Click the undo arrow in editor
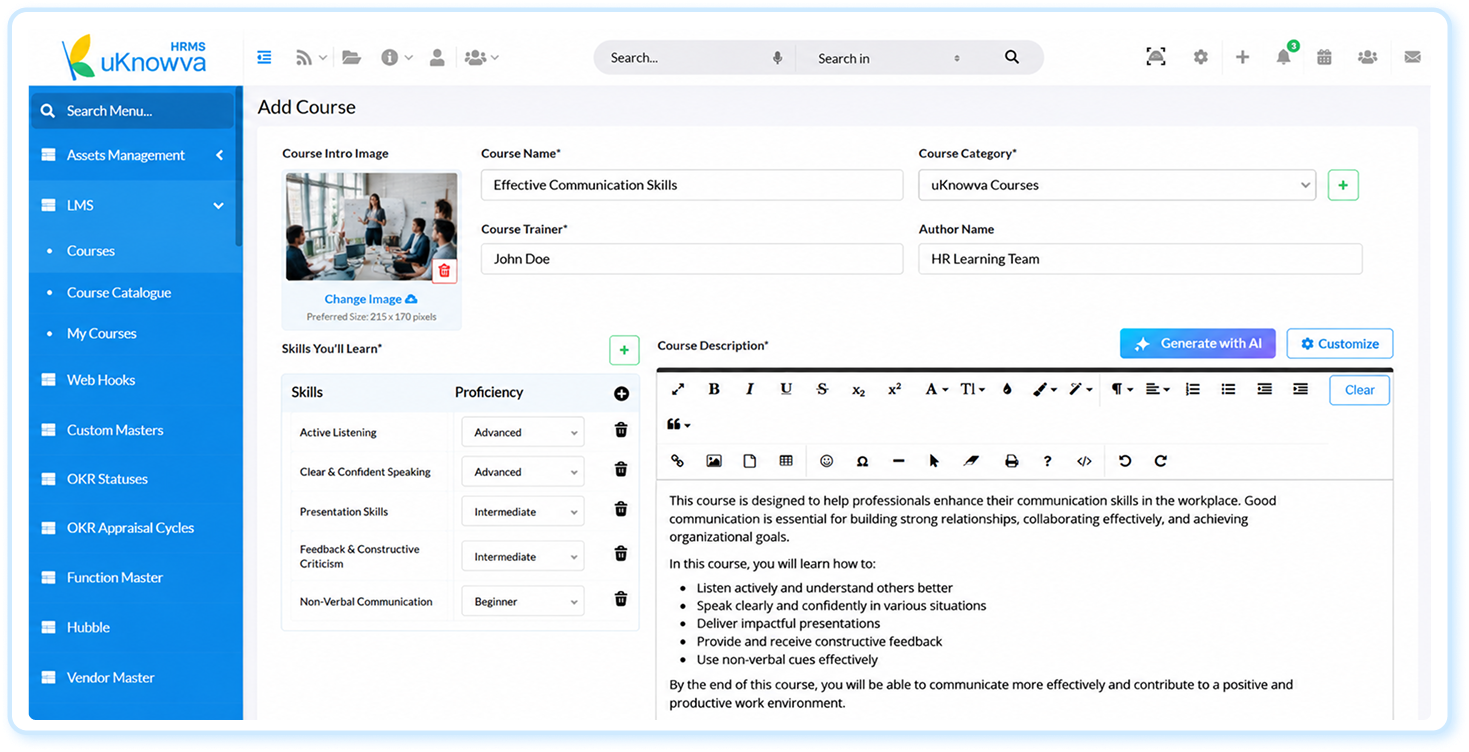The image size is (1469, 752). pyautogui.click(x=1125, y=461)
